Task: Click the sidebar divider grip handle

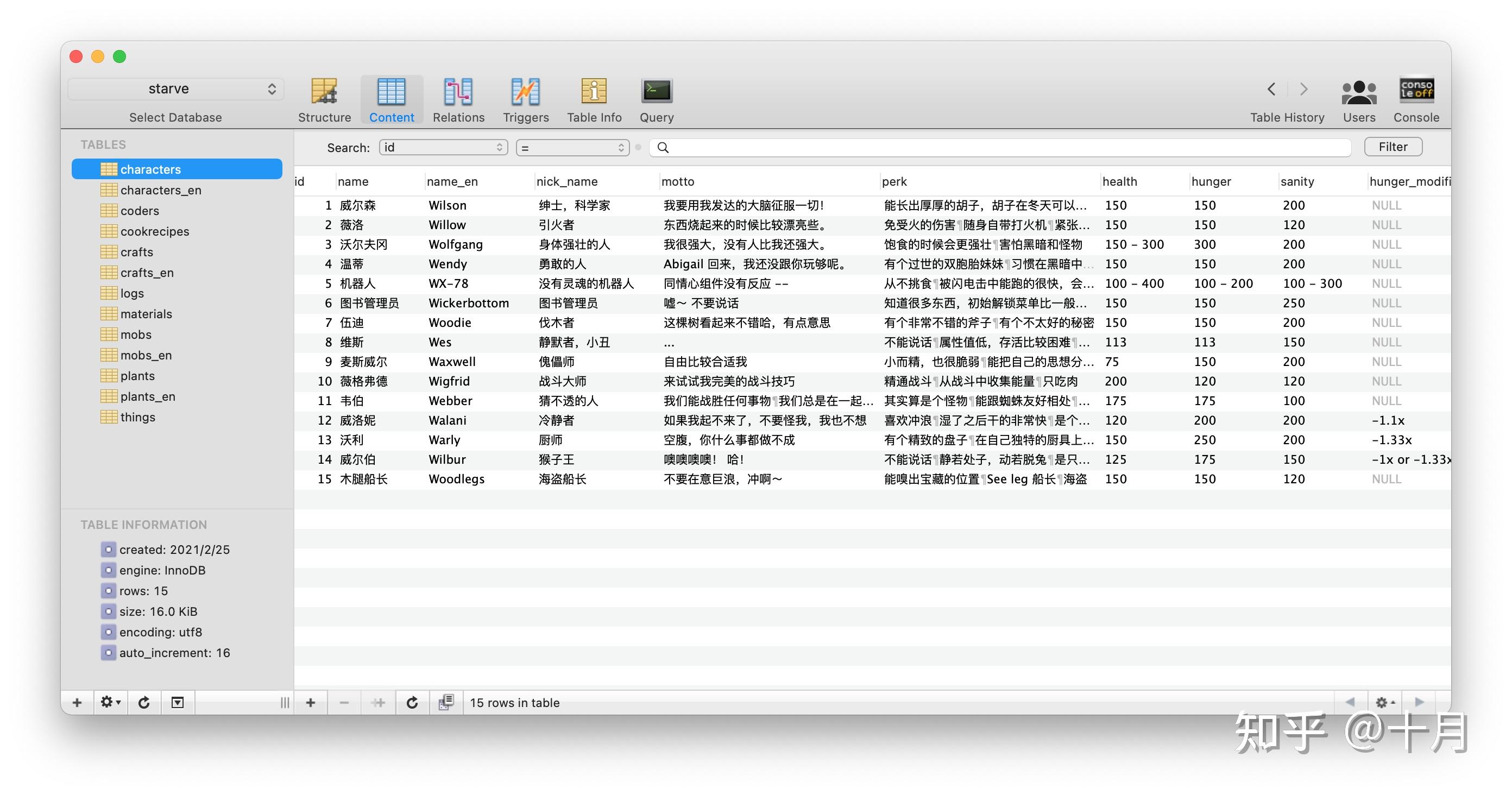Action: [285, 702]
